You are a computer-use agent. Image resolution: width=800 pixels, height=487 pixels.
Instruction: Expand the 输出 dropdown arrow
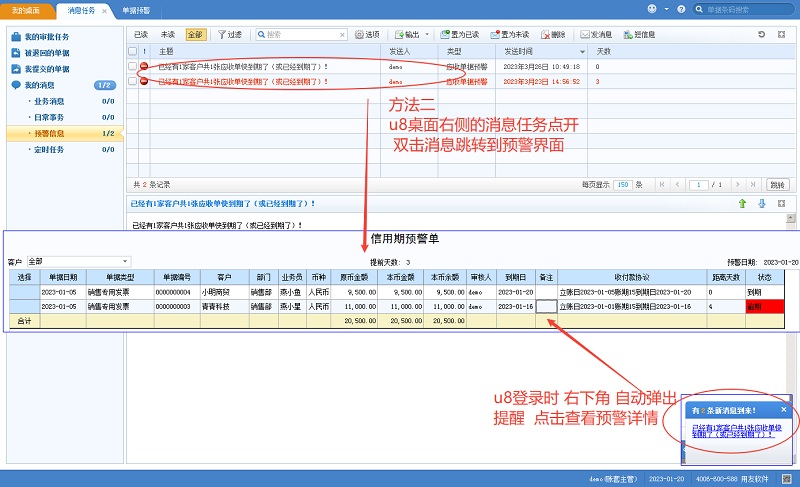[427, 35]
